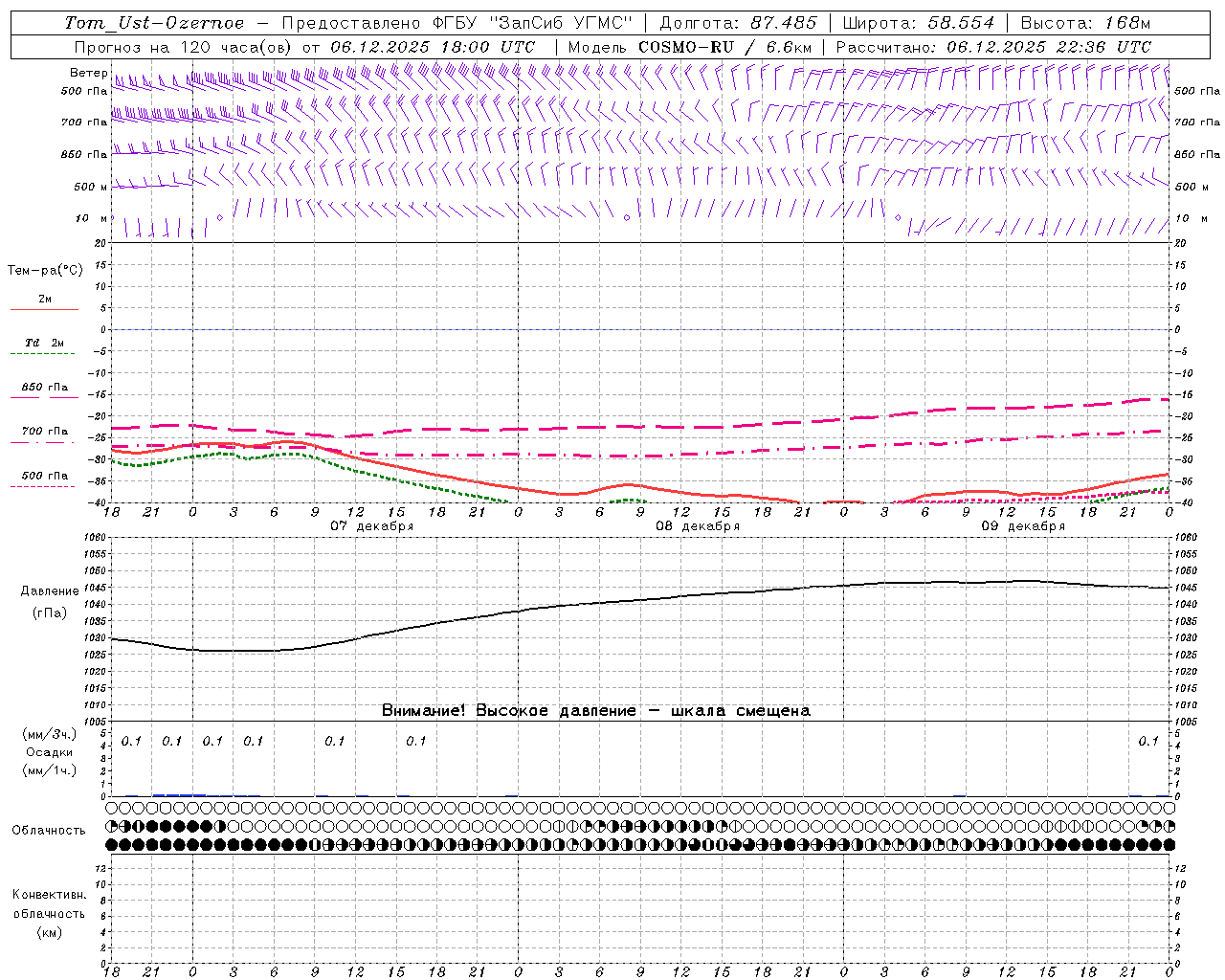Click the 08 декабря date label

[x=698, y=526]
